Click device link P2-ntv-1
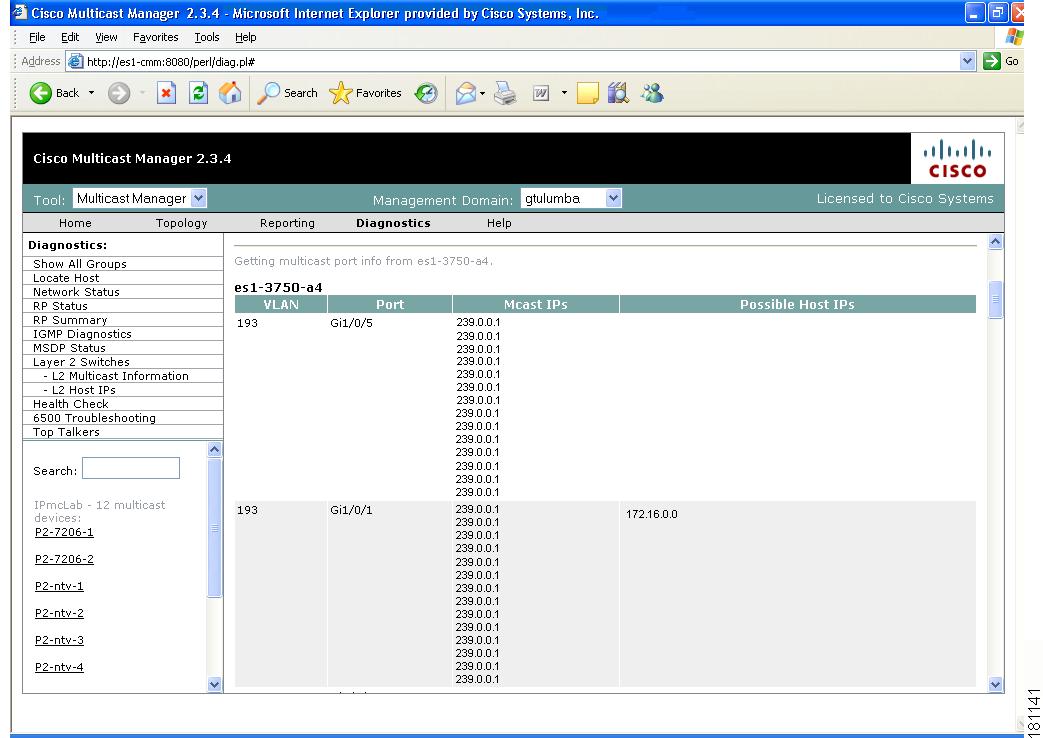The width and height of the screenshot is (1043, 738). (x=59, y=586)
